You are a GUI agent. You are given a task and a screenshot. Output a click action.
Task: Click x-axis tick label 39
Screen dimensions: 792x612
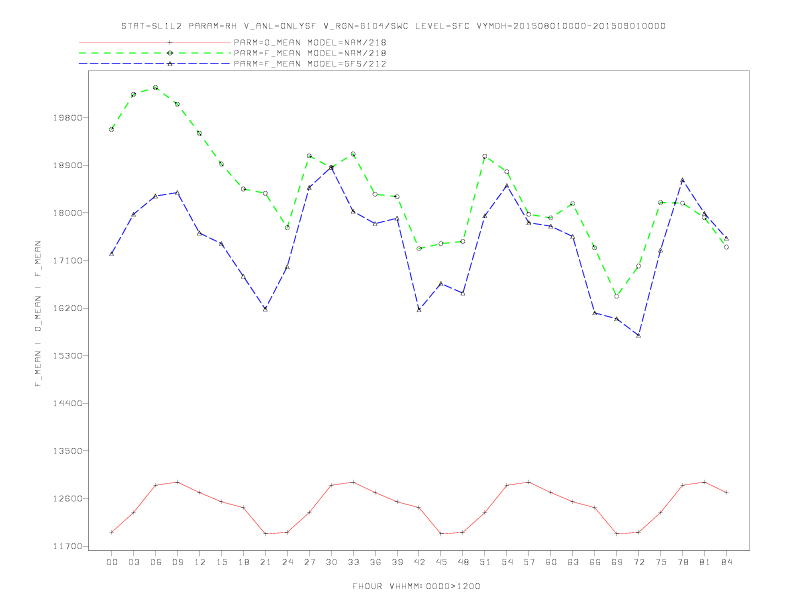397,562
